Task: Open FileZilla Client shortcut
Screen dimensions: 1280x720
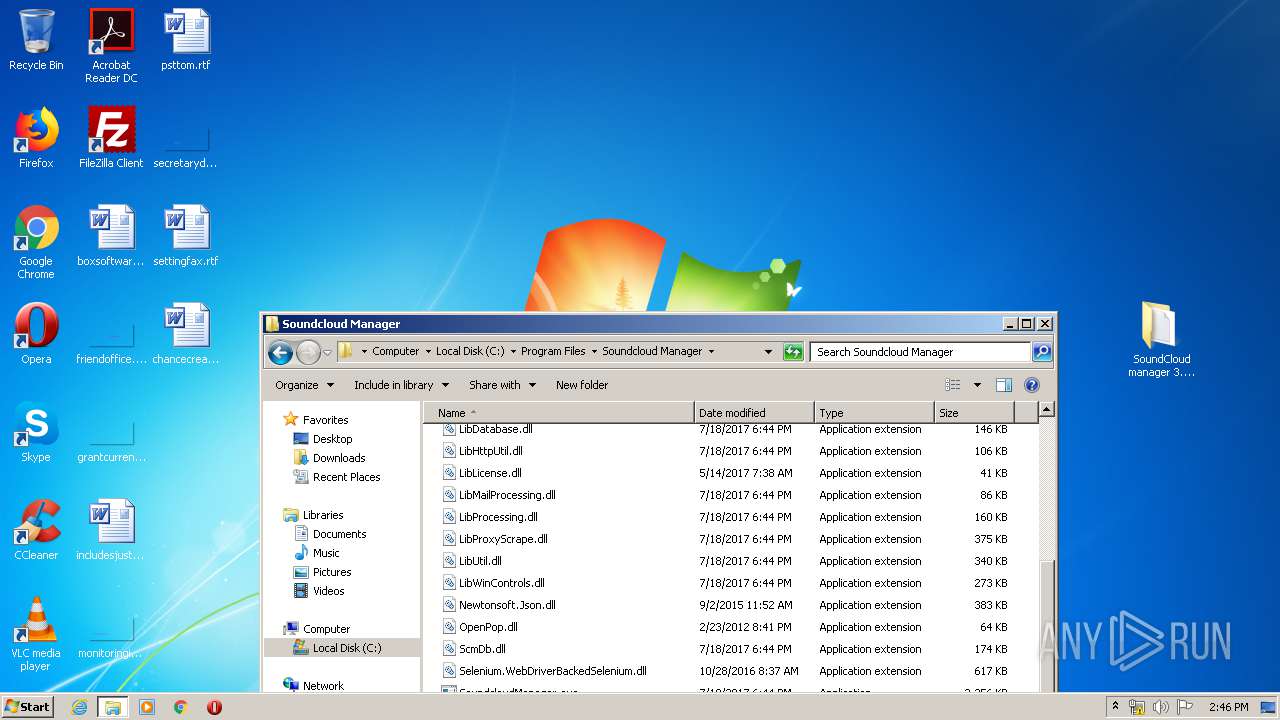Action: pos(111,138)
